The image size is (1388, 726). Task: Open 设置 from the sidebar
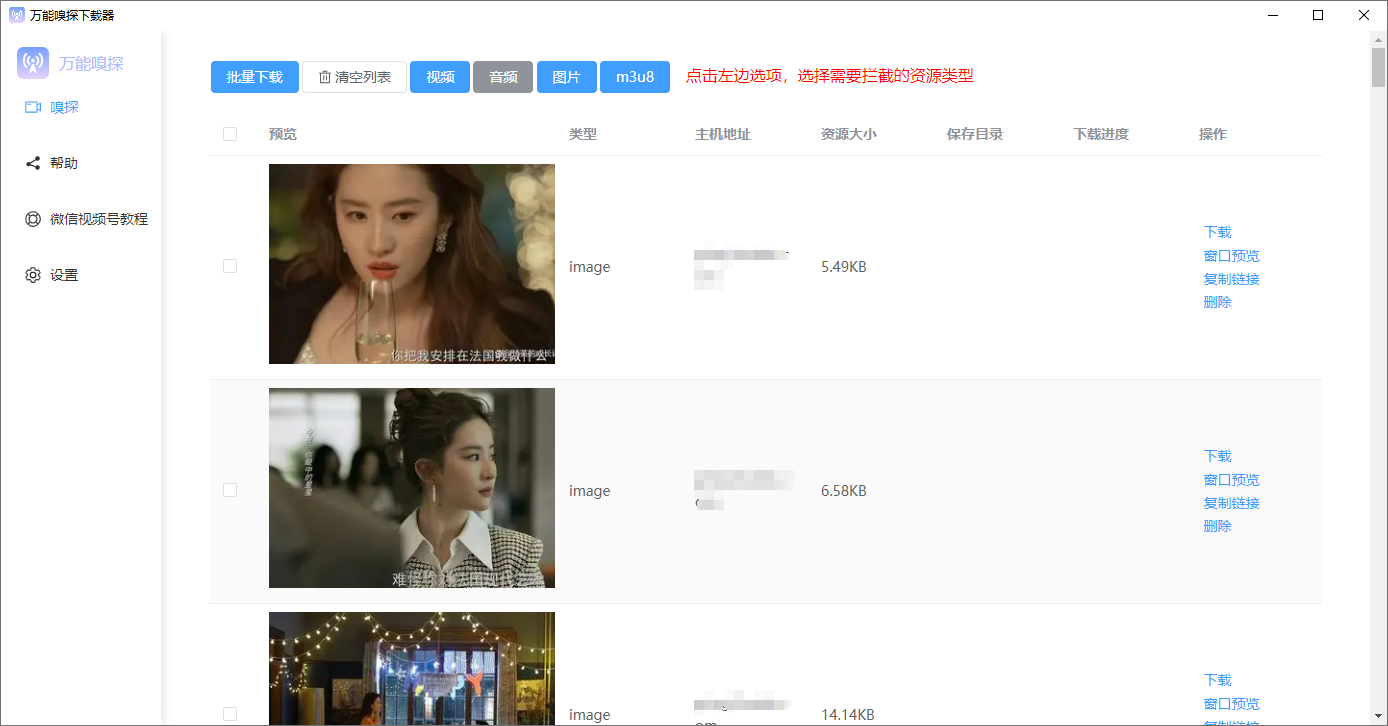click(x=52, y=275)
